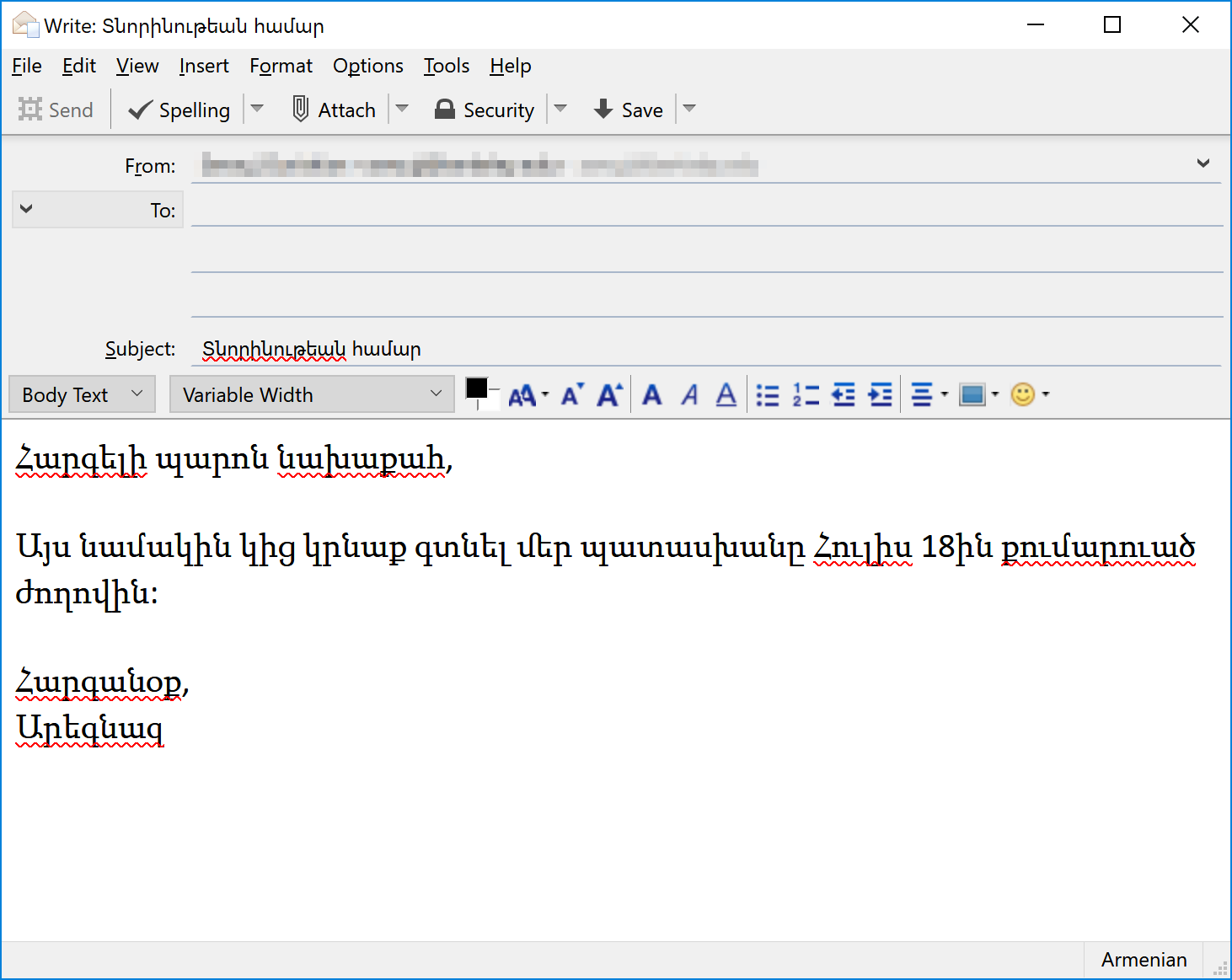Expand the Attach dropdown arrow

(x=402, y=109)
